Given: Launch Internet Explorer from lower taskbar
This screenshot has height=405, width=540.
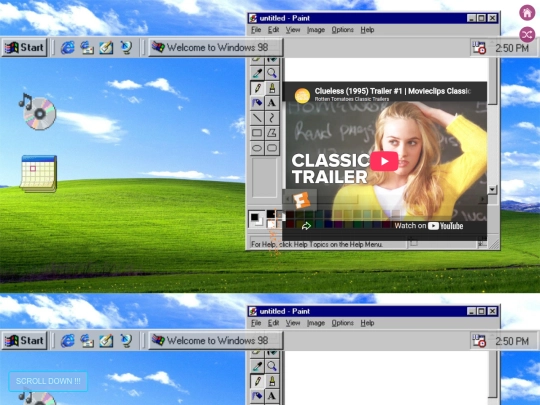Looking at the screenshot, I should (68, 341).
